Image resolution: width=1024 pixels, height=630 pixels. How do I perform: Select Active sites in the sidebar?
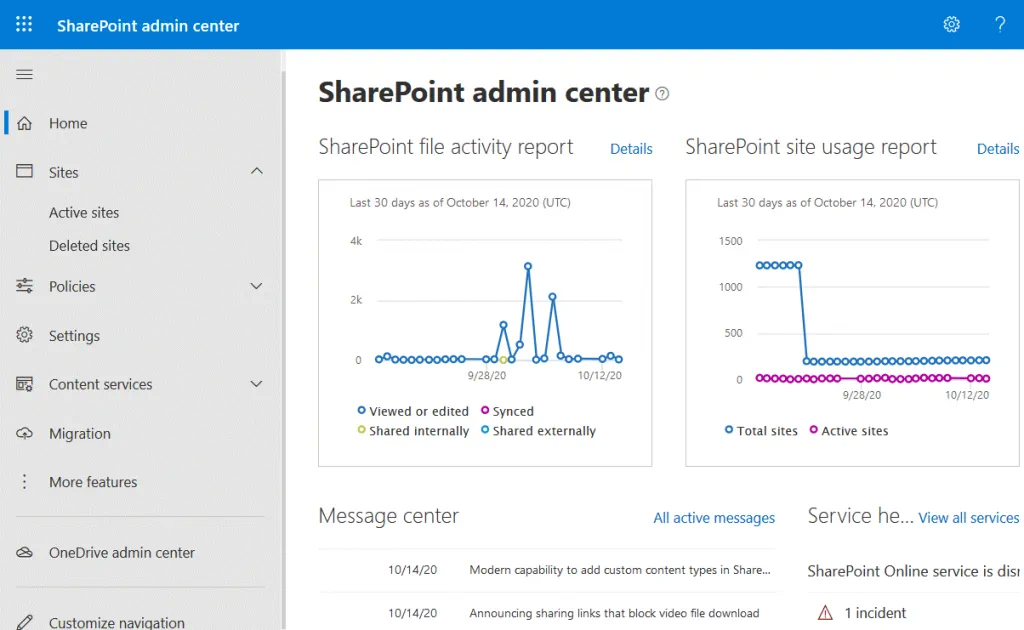point(84,212)
